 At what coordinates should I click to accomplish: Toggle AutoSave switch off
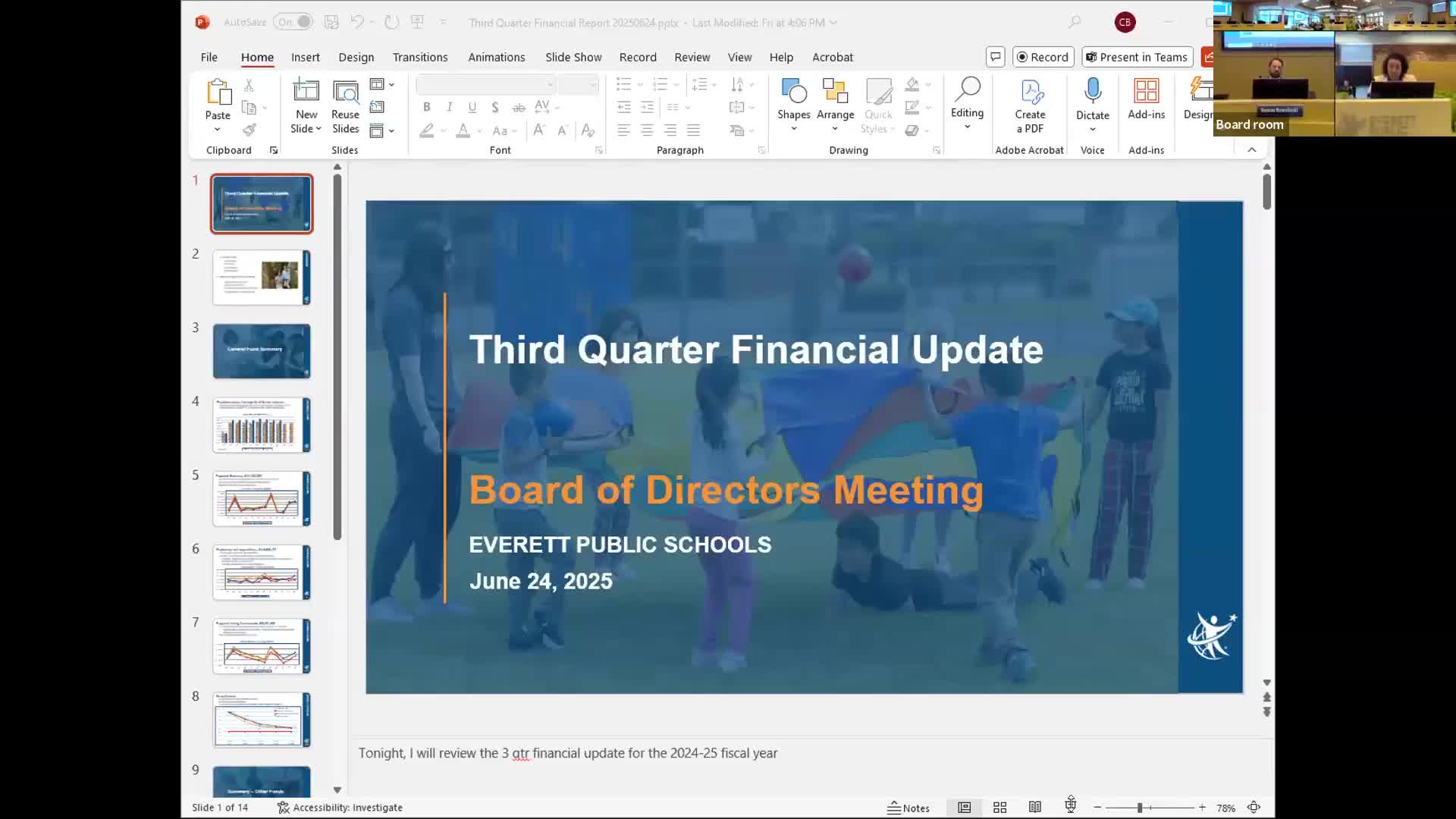(293, 22)
